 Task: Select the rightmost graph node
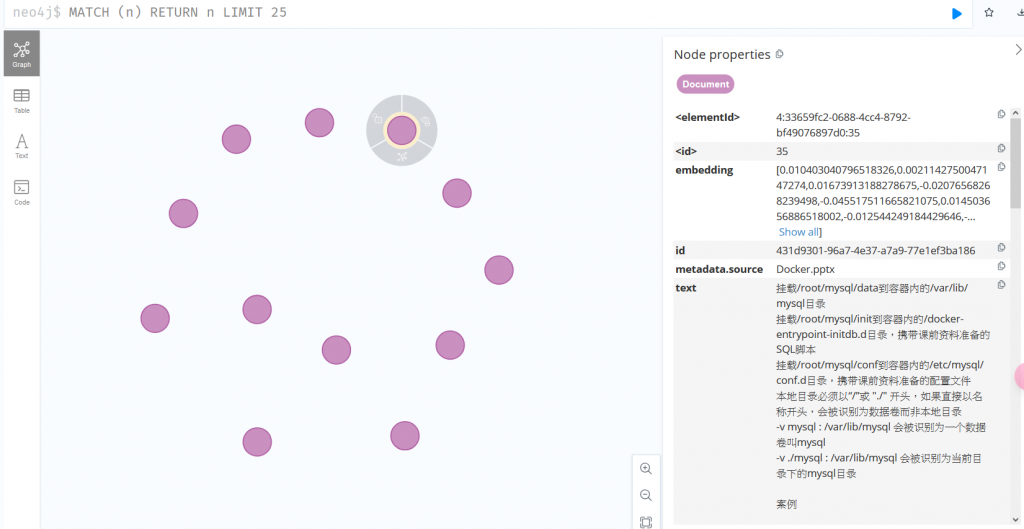coord(499,270)
